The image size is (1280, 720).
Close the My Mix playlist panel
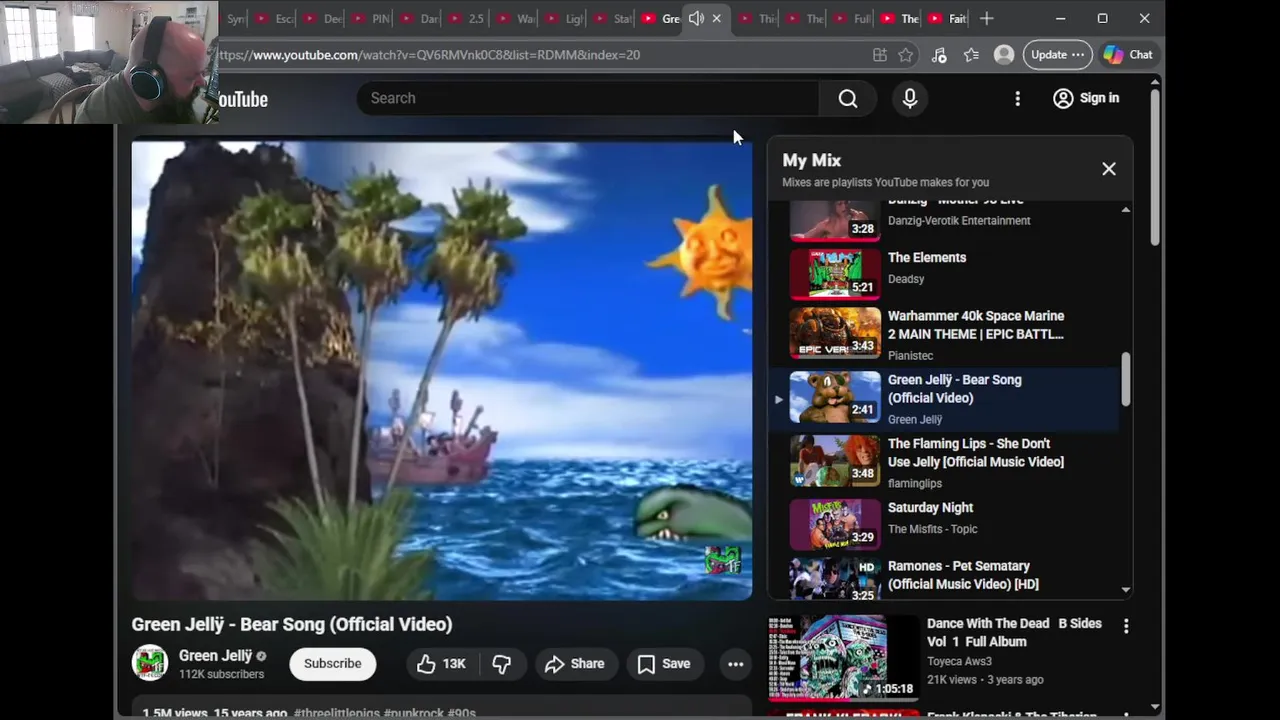[1109, 169]
